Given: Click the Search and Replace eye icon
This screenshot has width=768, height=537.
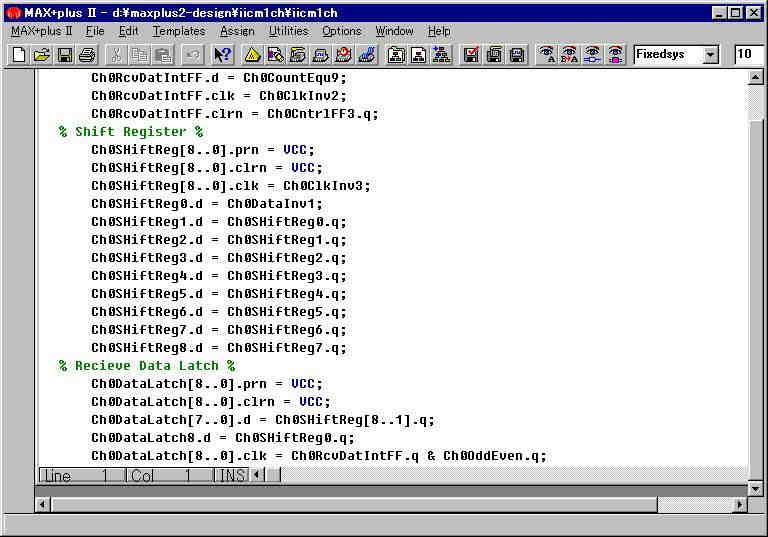Looking at the screenshot, I should pos(569,55).
